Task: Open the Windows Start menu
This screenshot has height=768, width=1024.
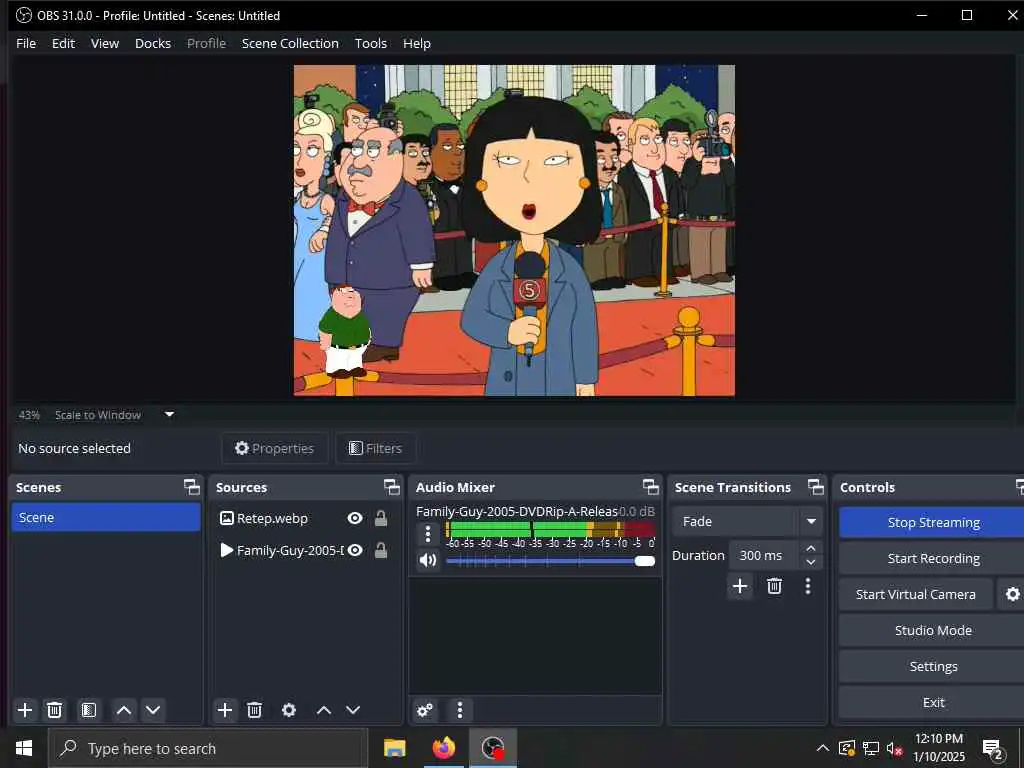Action: tap(24, 748)
